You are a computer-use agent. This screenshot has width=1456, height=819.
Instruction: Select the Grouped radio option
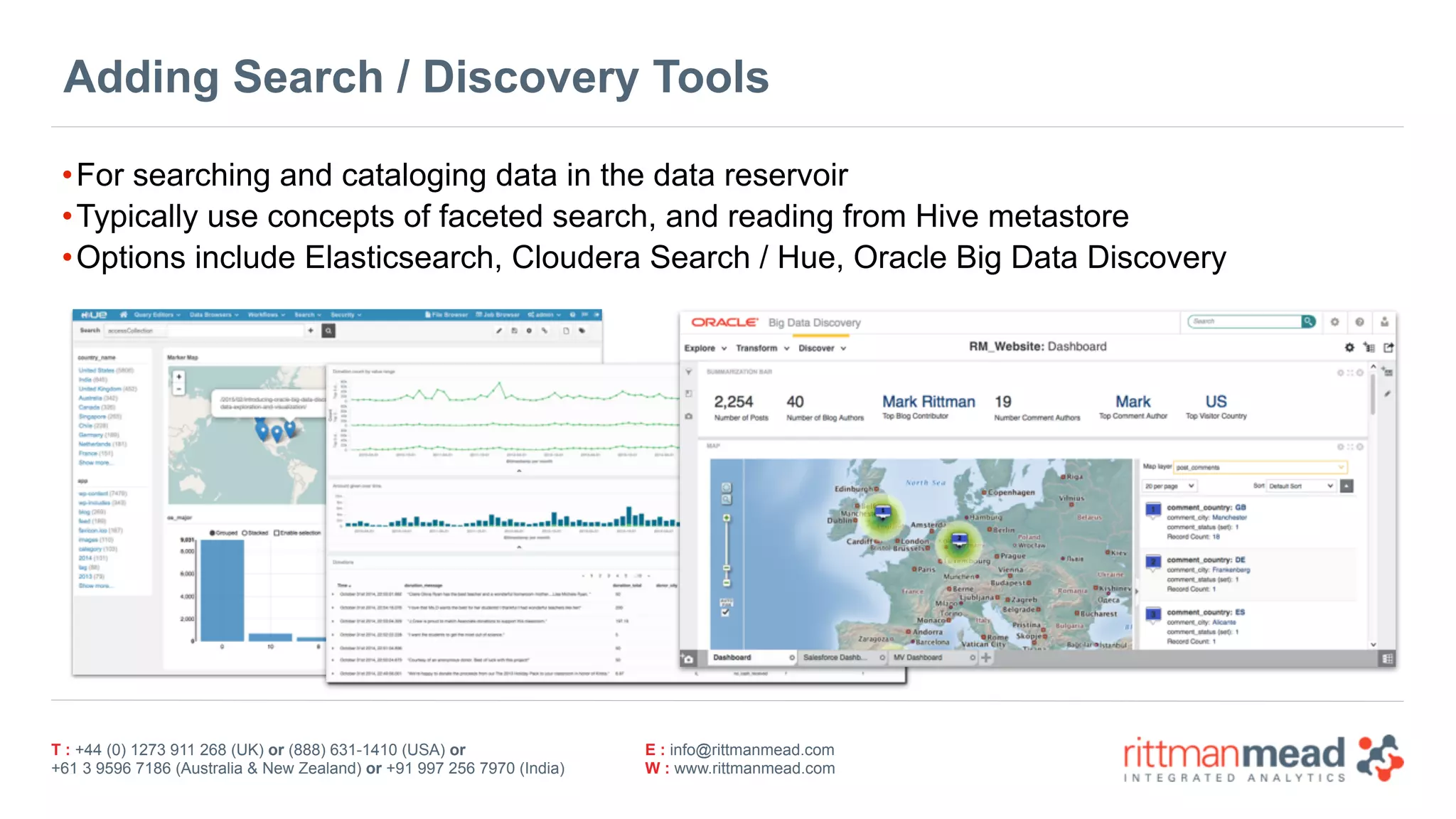coord(213,532)
